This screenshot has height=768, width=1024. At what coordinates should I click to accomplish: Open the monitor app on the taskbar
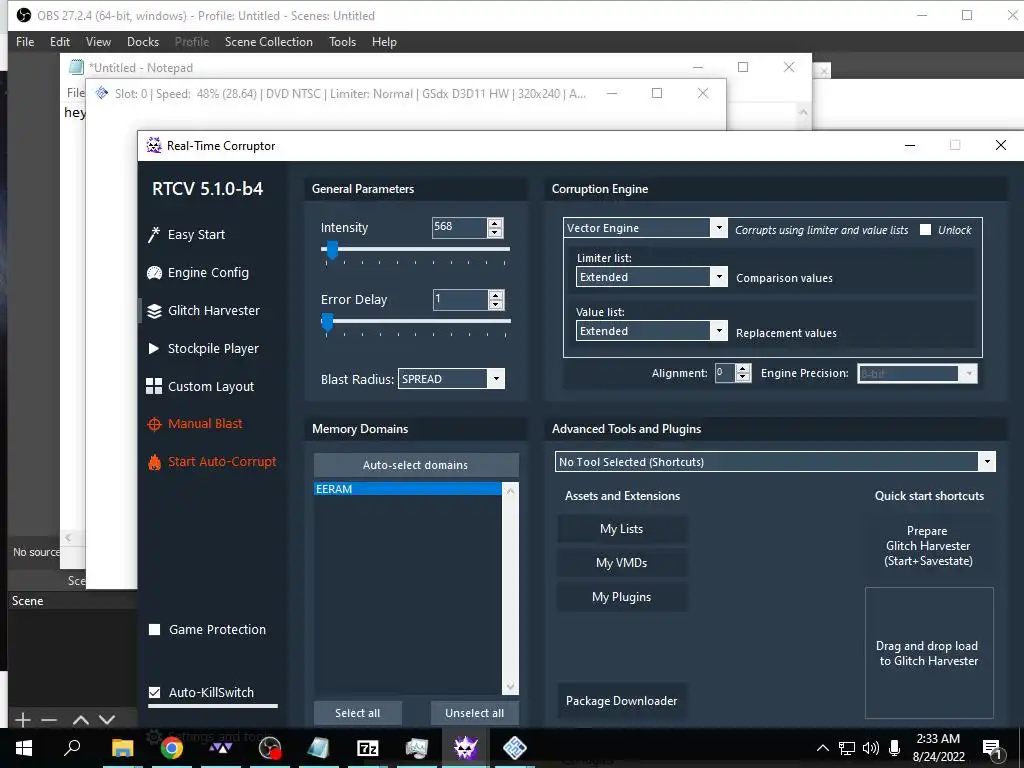tap(416, 748)
